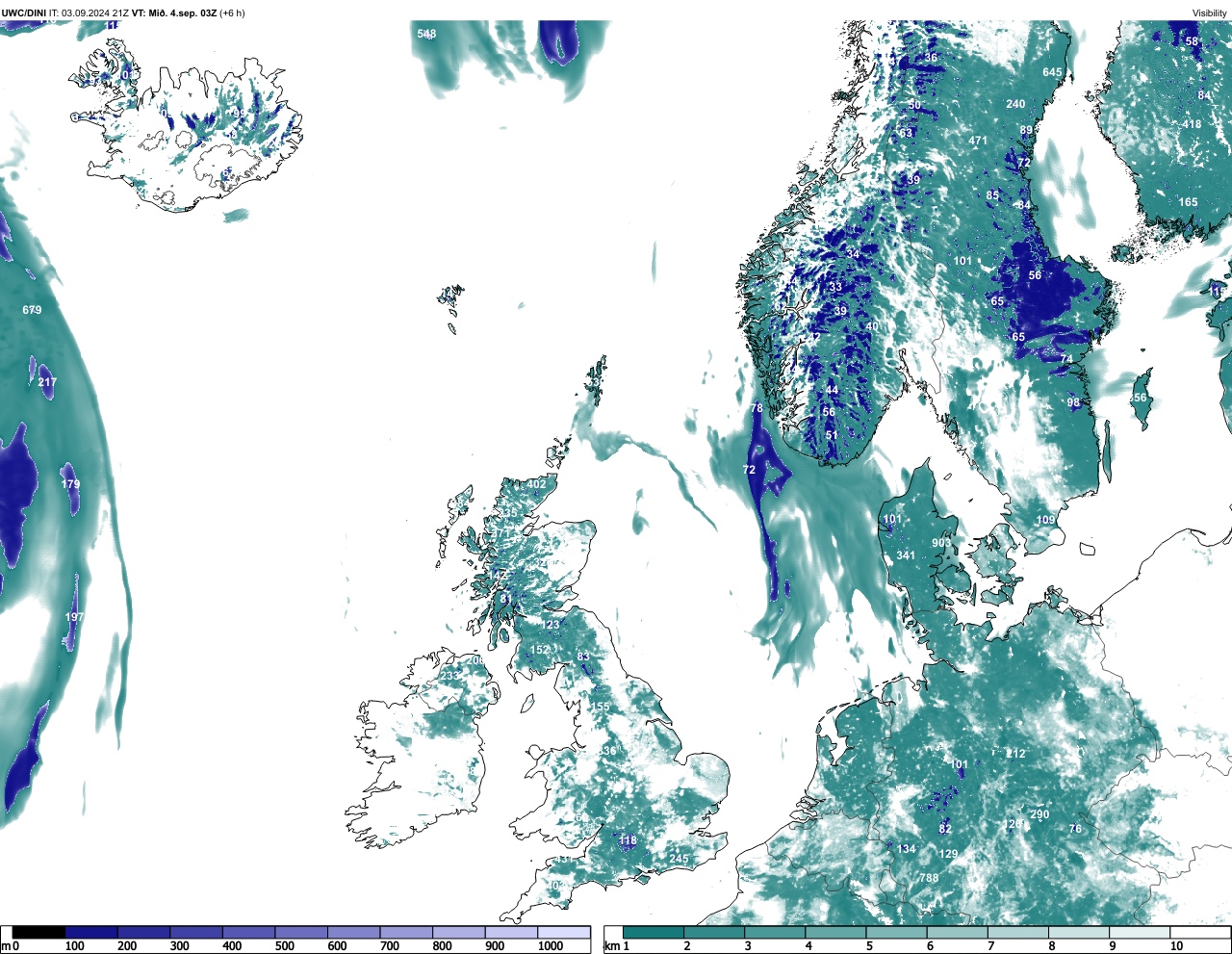
Task: Pick the dark blue 100–200 m legend segment
Action: (91, 932)
